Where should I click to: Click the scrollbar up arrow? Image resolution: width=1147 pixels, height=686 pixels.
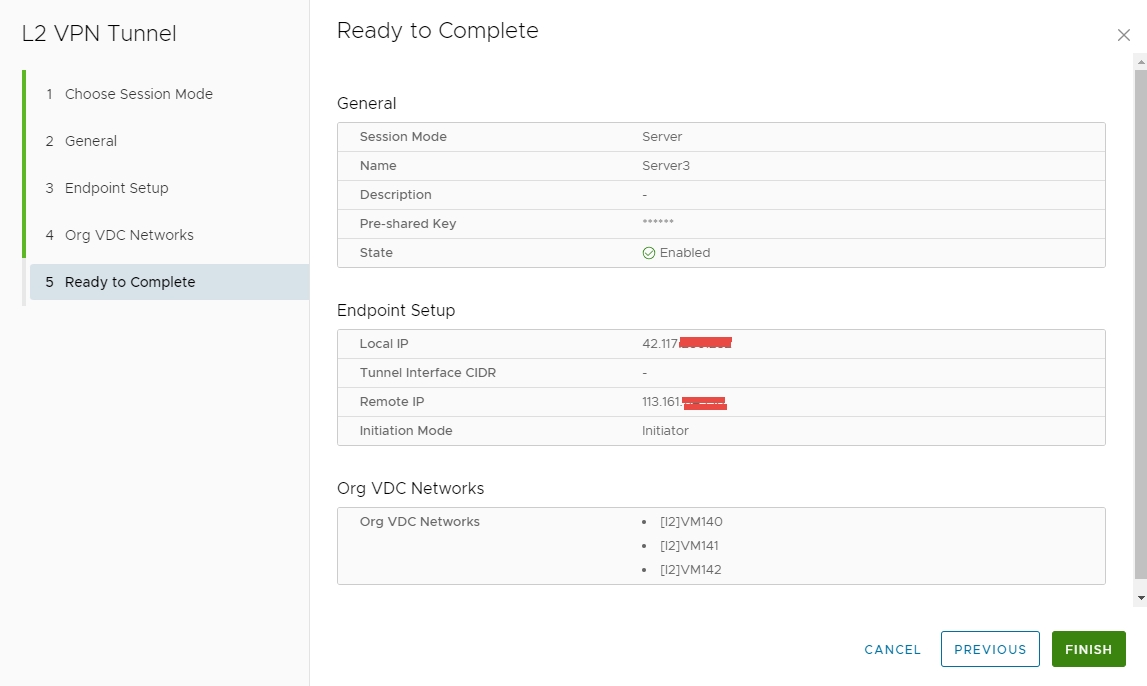[1140, 61]
